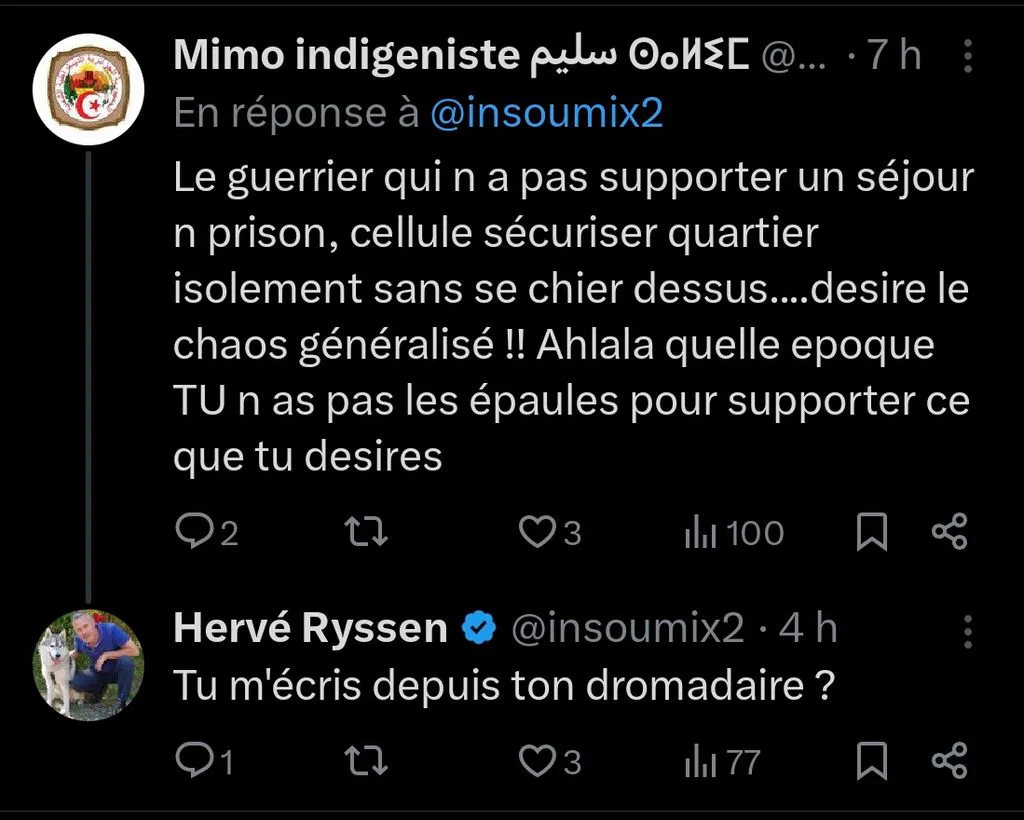Screen dimensions: 1024x820
Task: Share Mimo indigeniste's tweet
Action: [x=949, y=531]
